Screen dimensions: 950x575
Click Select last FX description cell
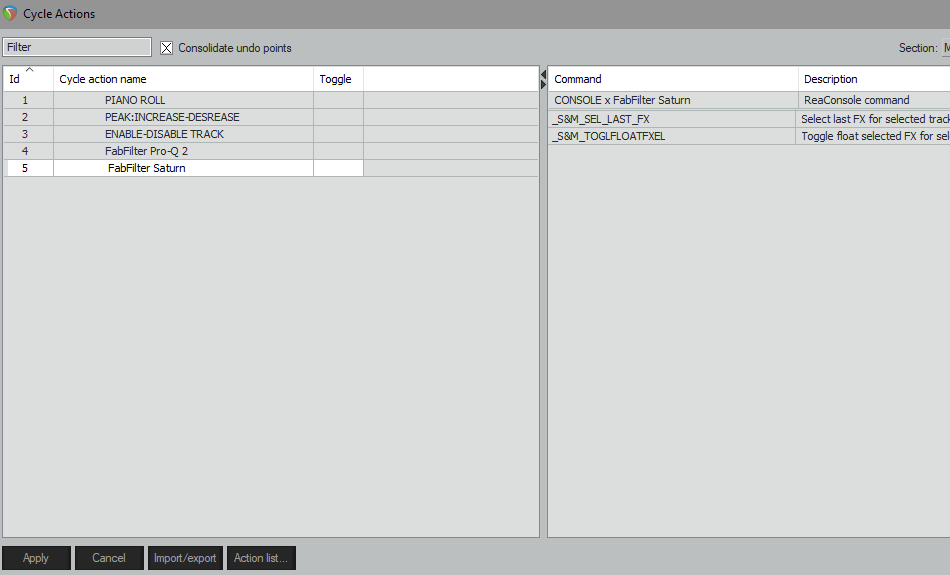[873, 119]
